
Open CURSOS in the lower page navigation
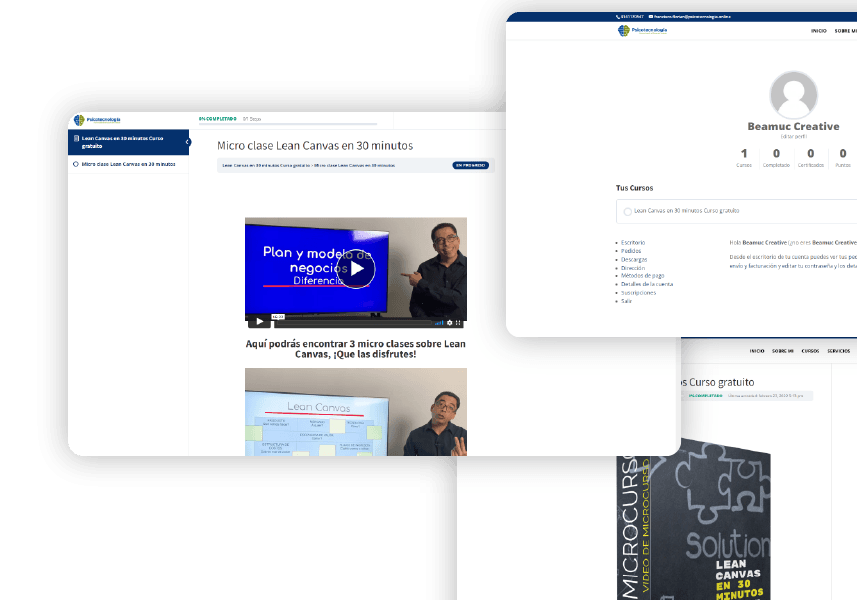(810, 351)
